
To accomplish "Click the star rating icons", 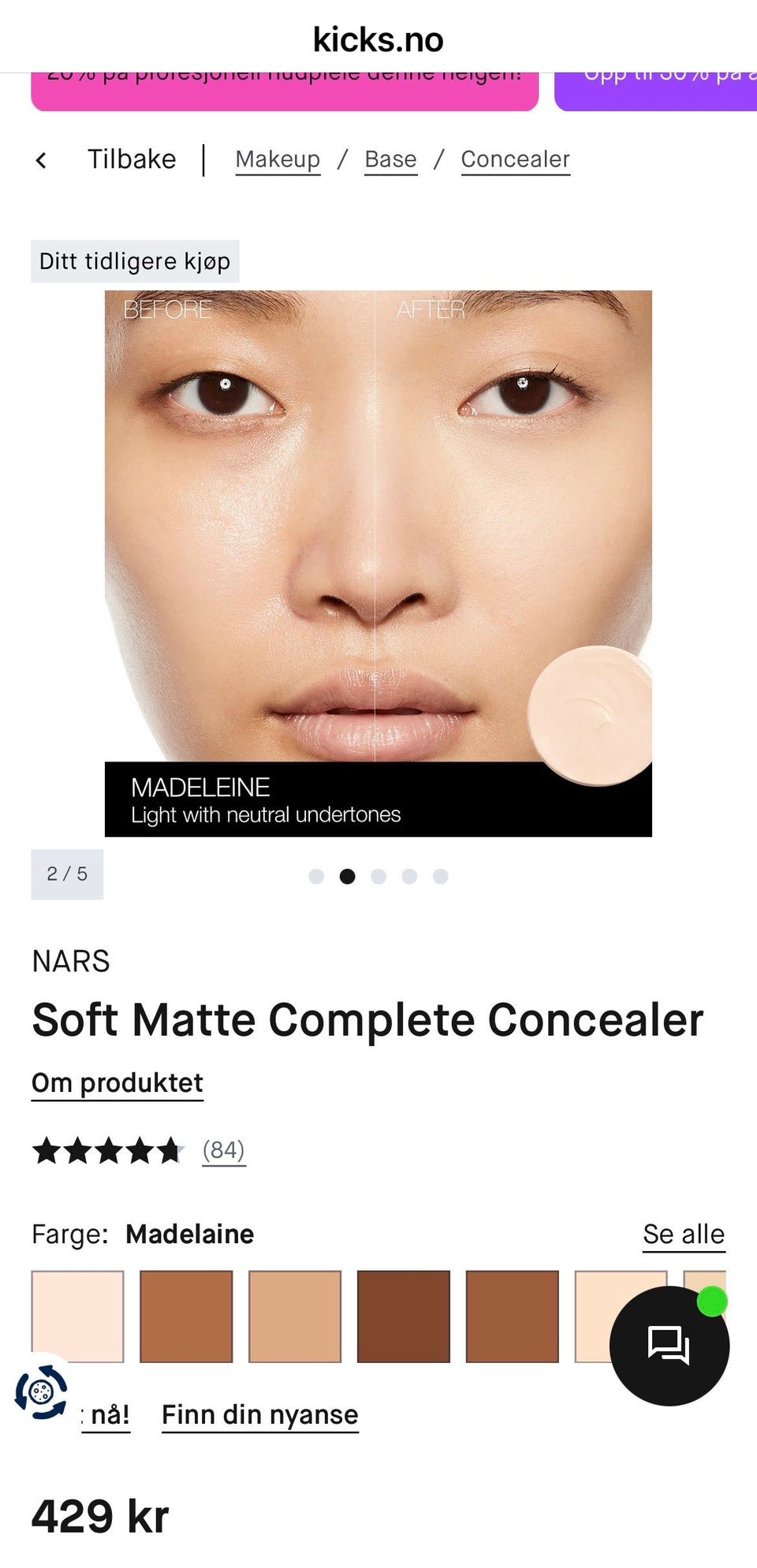I will [108, 1151].
